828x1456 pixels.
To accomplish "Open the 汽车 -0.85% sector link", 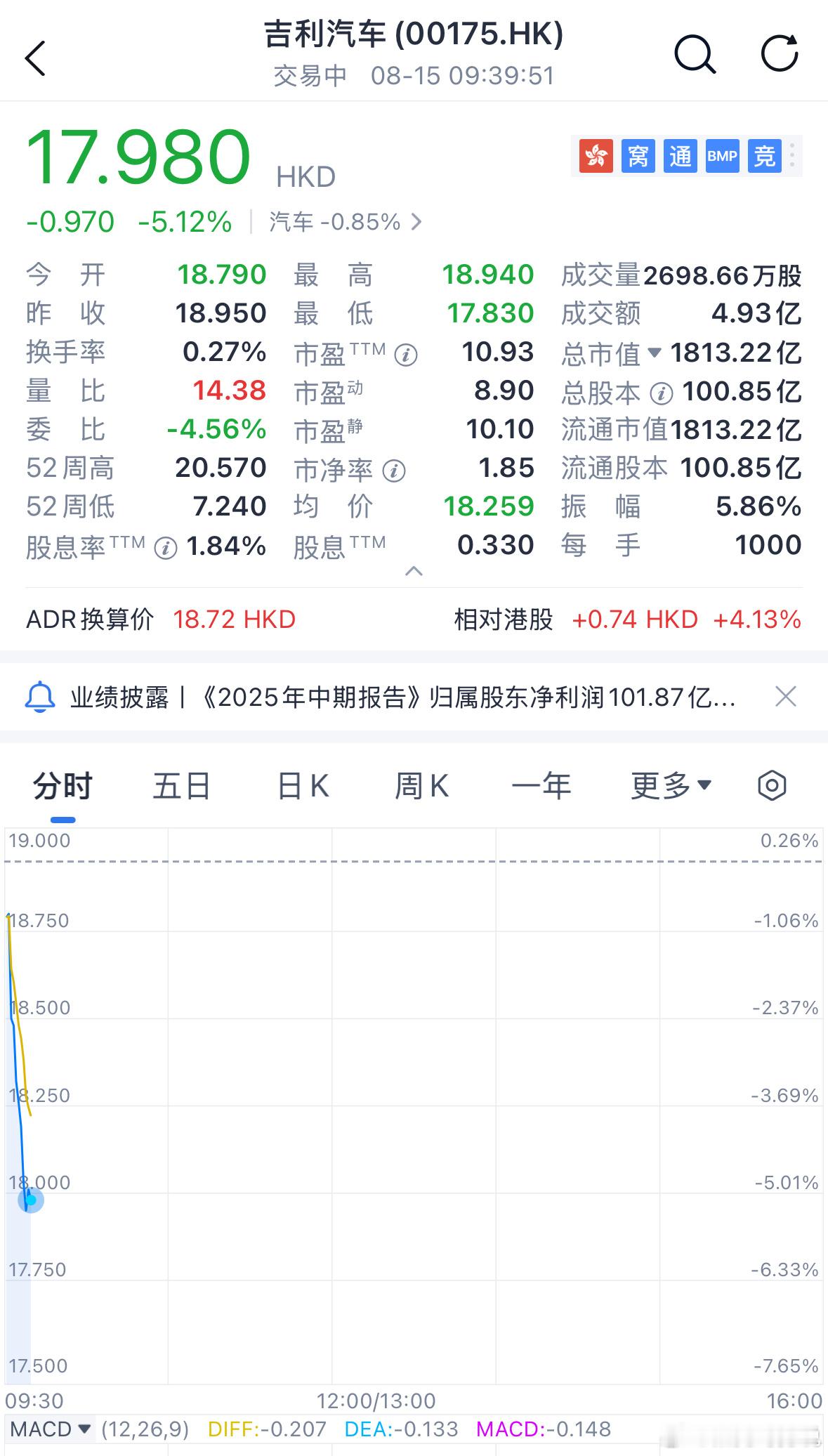I will (346, 222).
